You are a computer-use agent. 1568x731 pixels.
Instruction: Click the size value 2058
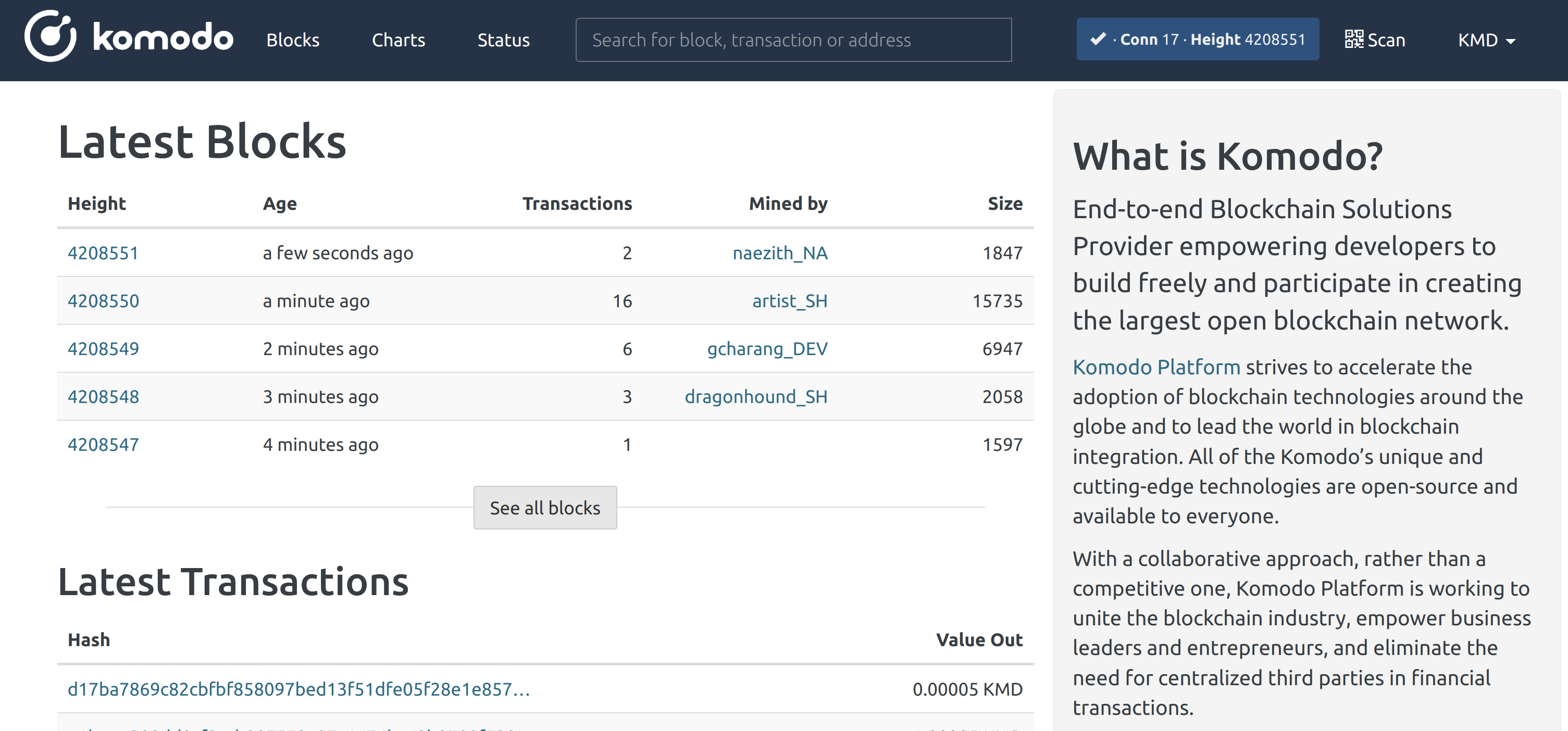[x=1002, y=397]
